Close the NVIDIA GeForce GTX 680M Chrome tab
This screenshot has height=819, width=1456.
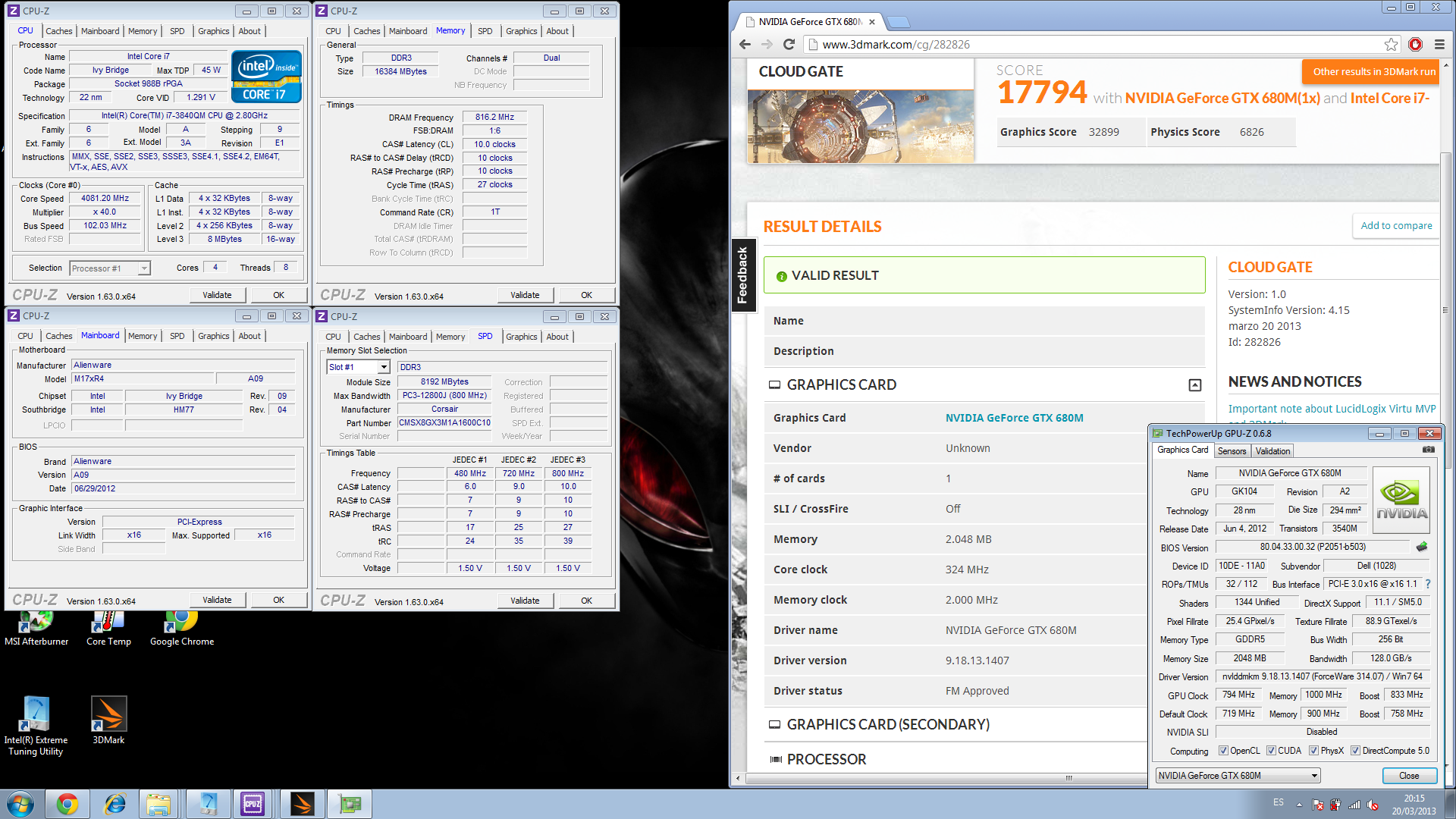pyautogui.click(x=872, y=22)
